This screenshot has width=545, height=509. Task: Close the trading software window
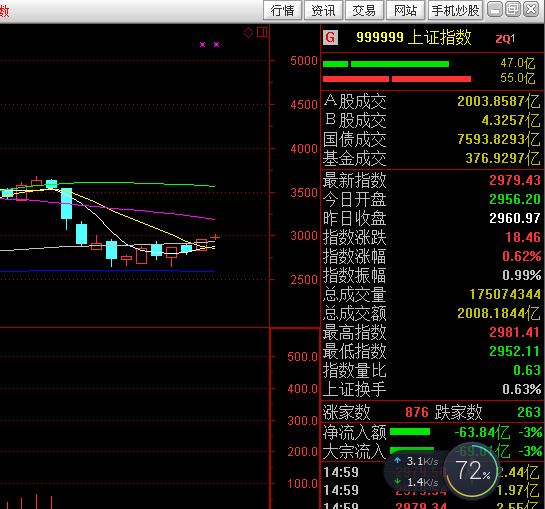(531, 9)
